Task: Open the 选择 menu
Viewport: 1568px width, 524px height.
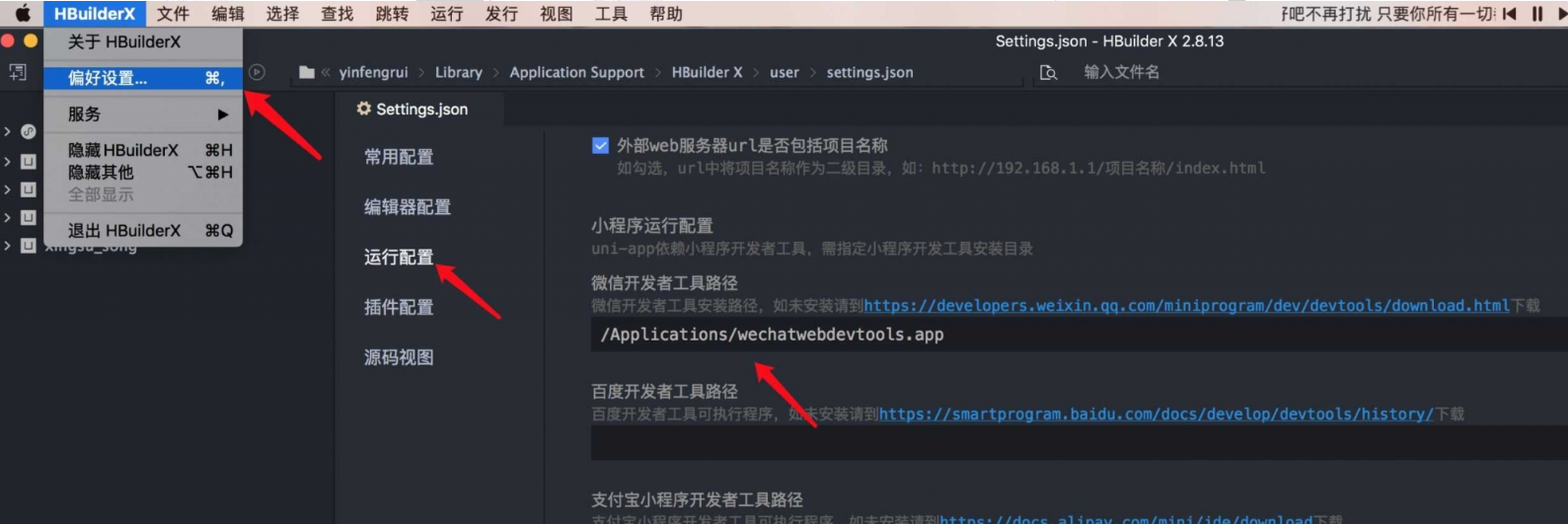Action: [282, 14]
